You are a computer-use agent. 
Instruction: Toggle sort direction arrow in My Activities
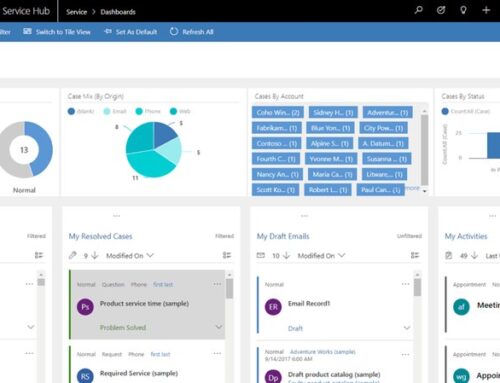474,256
